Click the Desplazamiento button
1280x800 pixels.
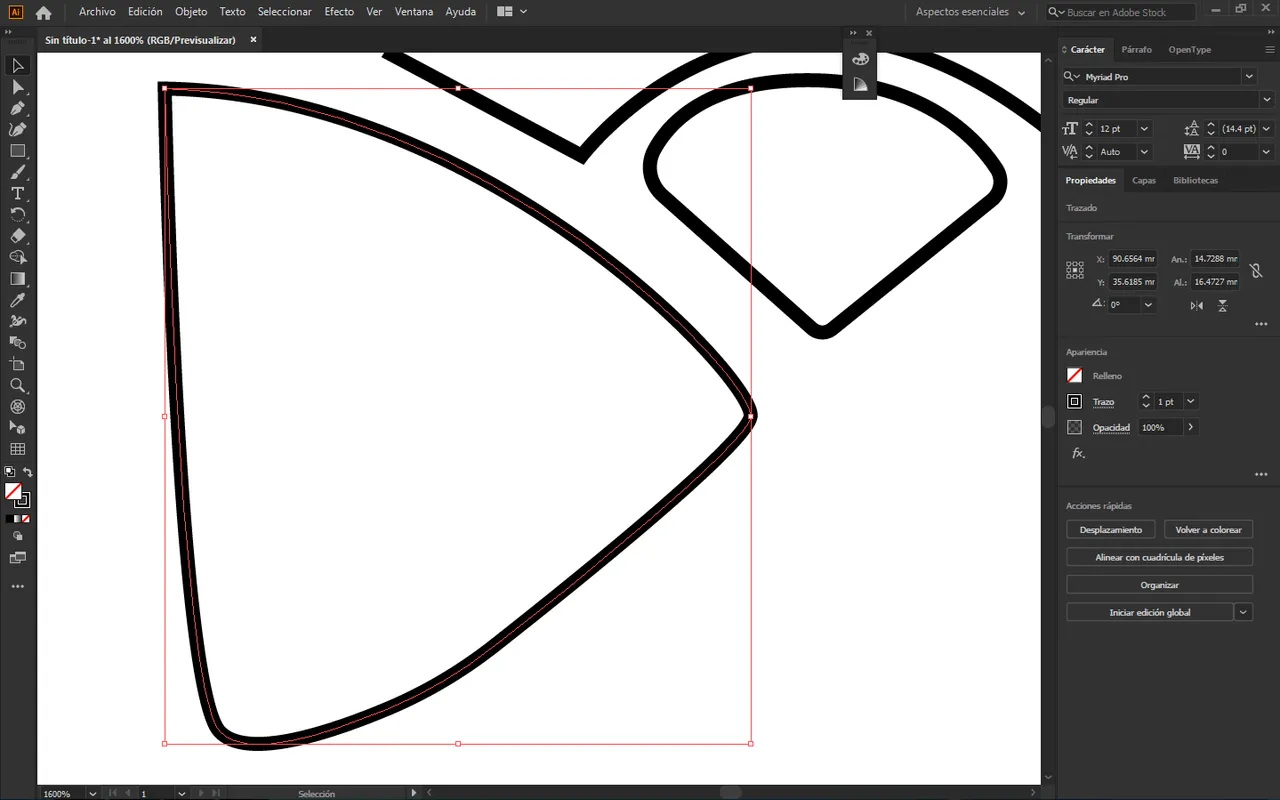pyautogui.click(x=1111, y=530)
